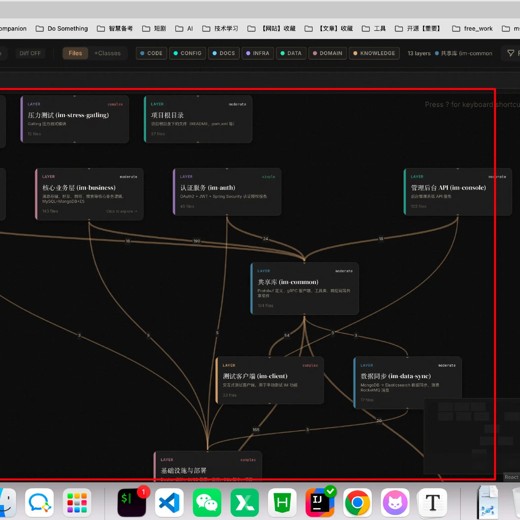Select the 测试客户端 (im-client) layer node

[270, 380]
